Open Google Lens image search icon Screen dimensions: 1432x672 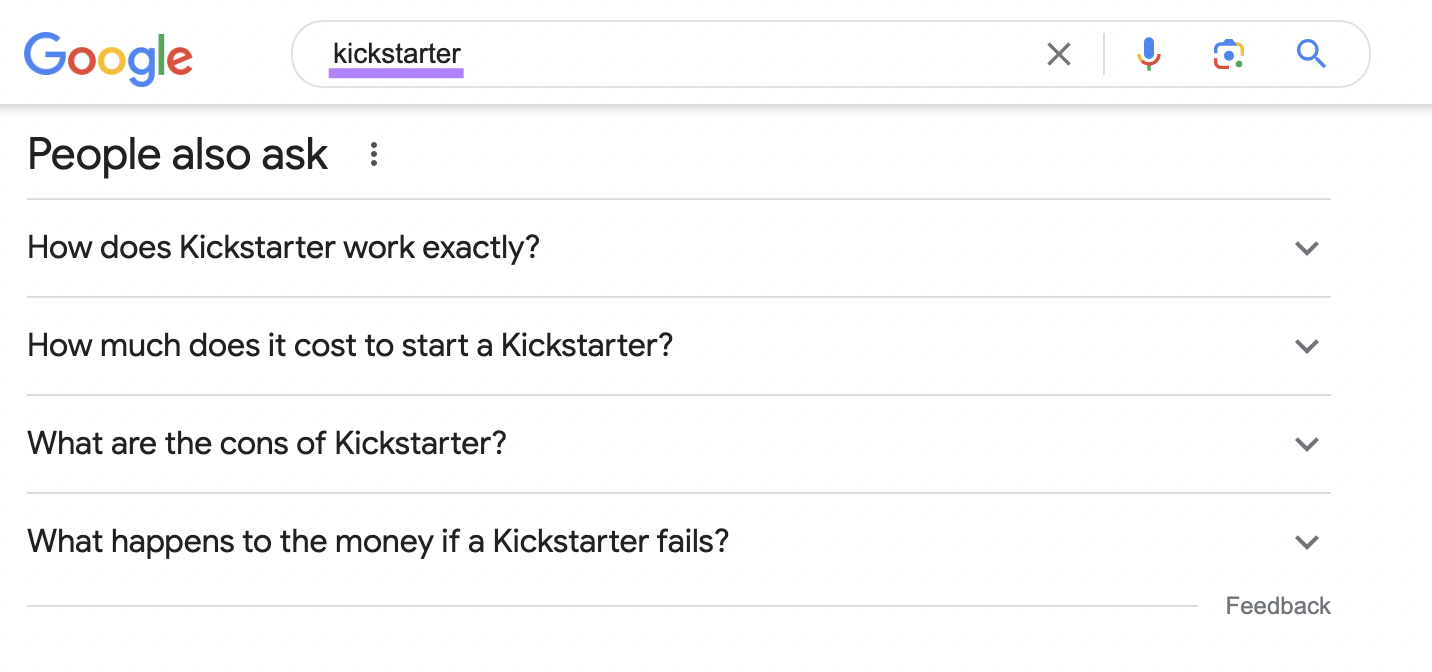tap(1228, 54)
